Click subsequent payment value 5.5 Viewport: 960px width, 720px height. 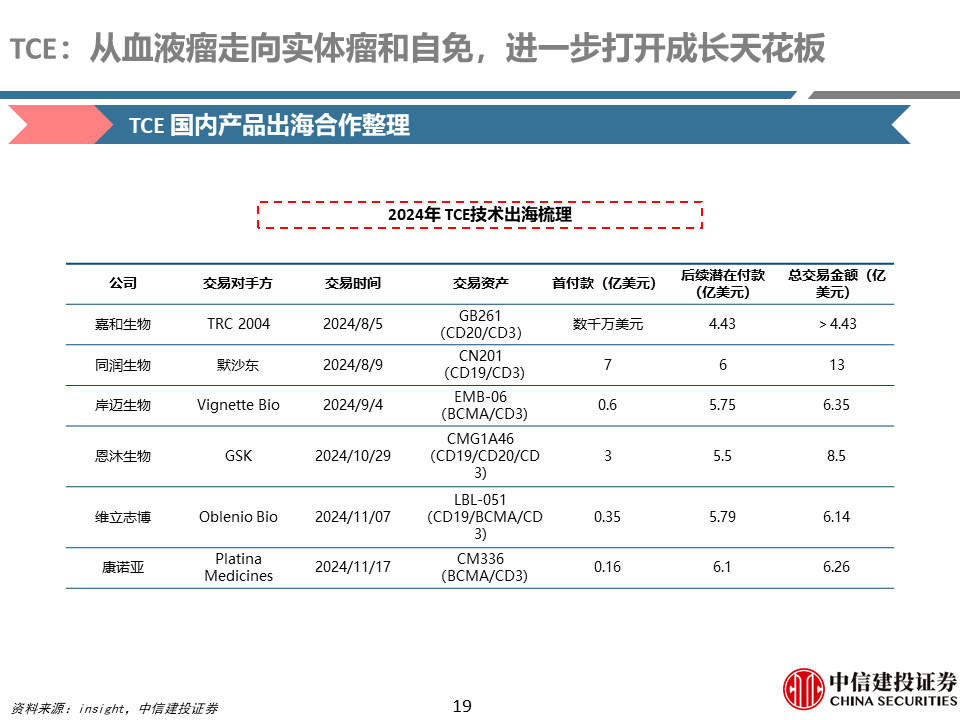[722, 456]
